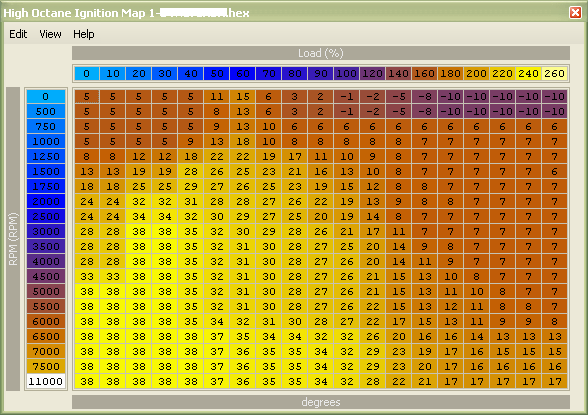The image size is (588, 415).
Task: Select cell at 1500 RPM, 260 load
Action: pos(554,171)
